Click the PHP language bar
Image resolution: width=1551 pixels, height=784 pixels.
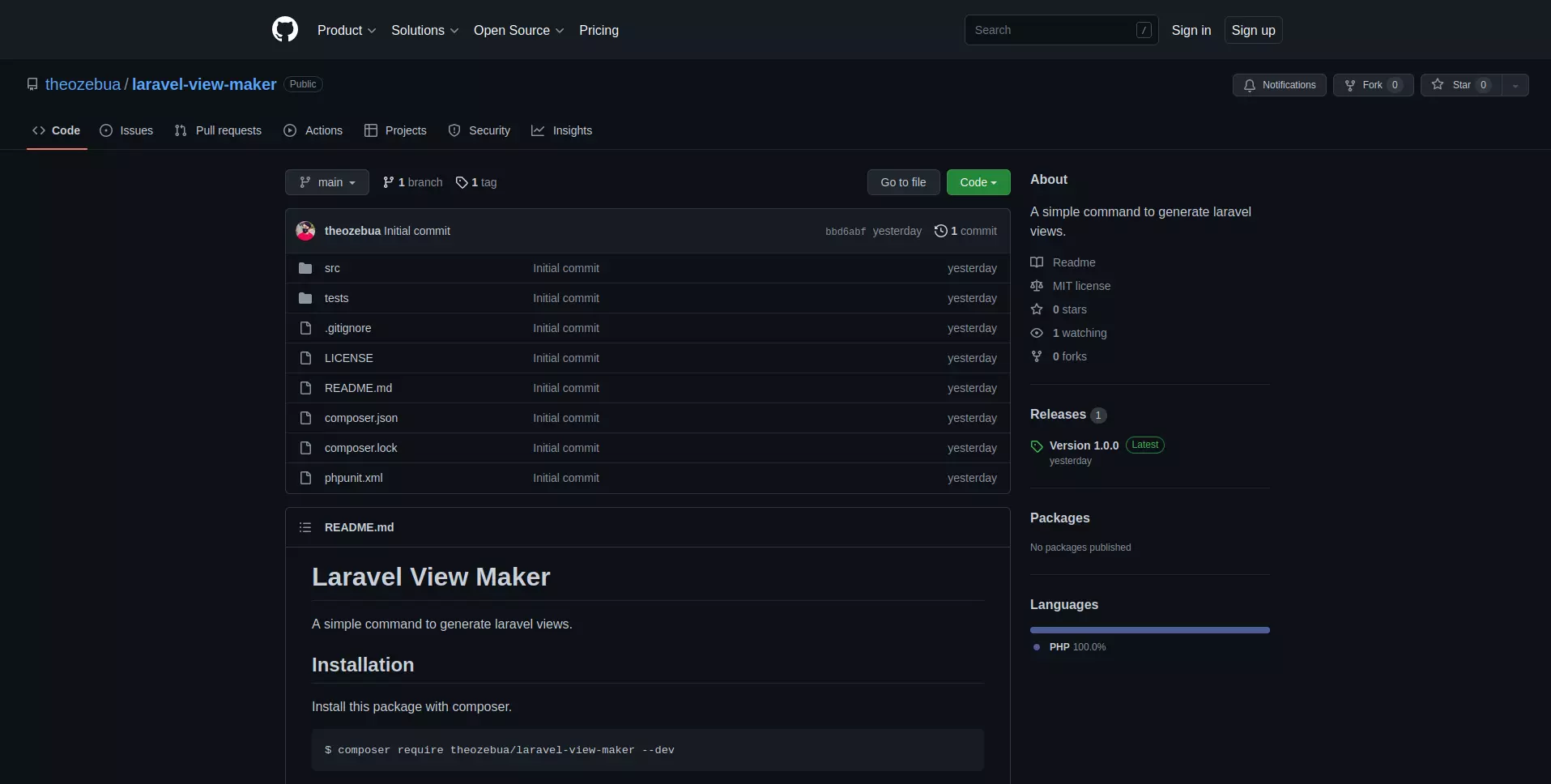(1150, 630)
